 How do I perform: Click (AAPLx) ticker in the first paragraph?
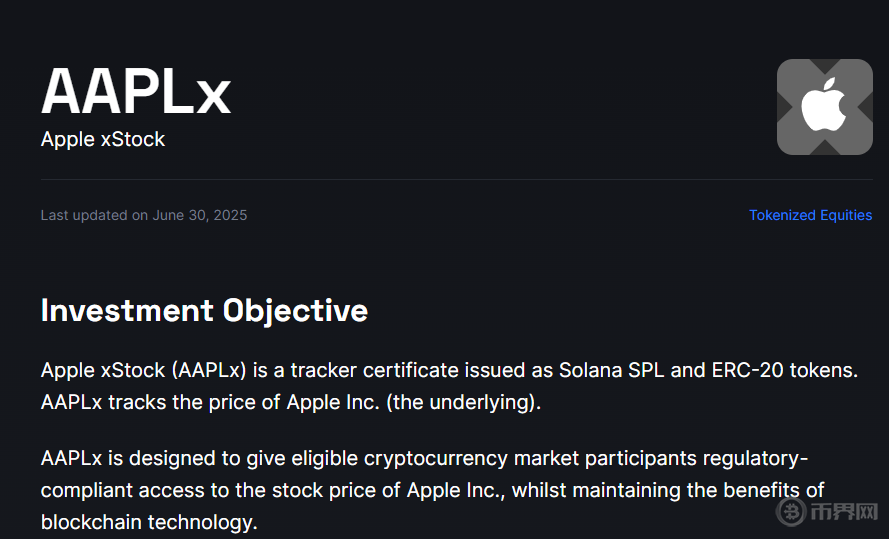tap(209, 371)
